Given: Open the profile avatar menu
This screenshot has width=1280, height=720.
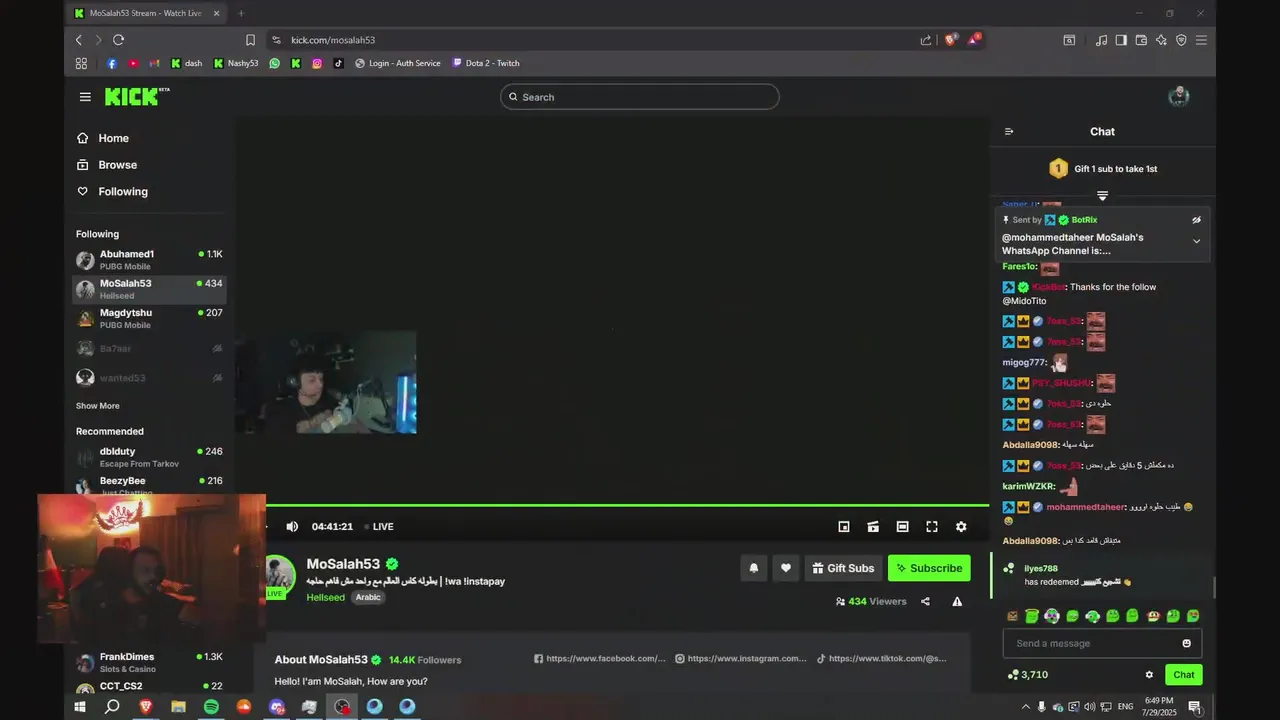Looking at the screenshot, I should pos(1179,96).
